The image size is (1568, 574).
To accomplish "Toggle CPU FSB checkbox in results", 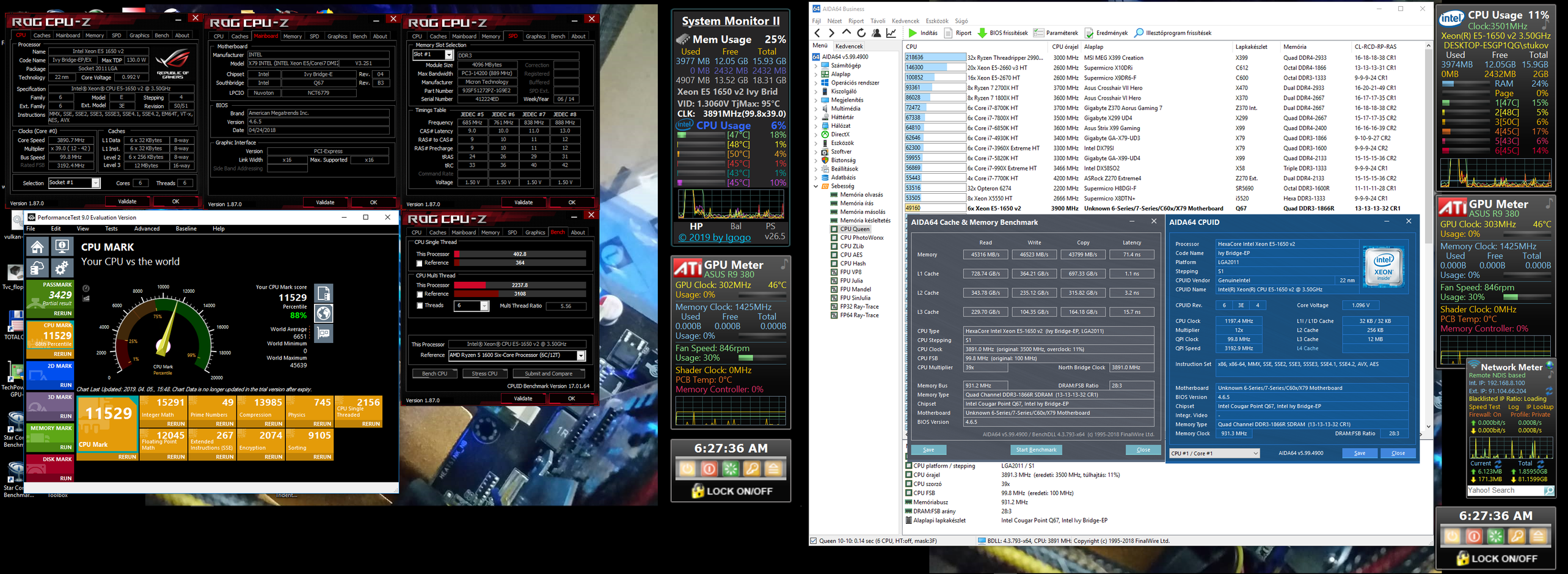I will point(909,493).
